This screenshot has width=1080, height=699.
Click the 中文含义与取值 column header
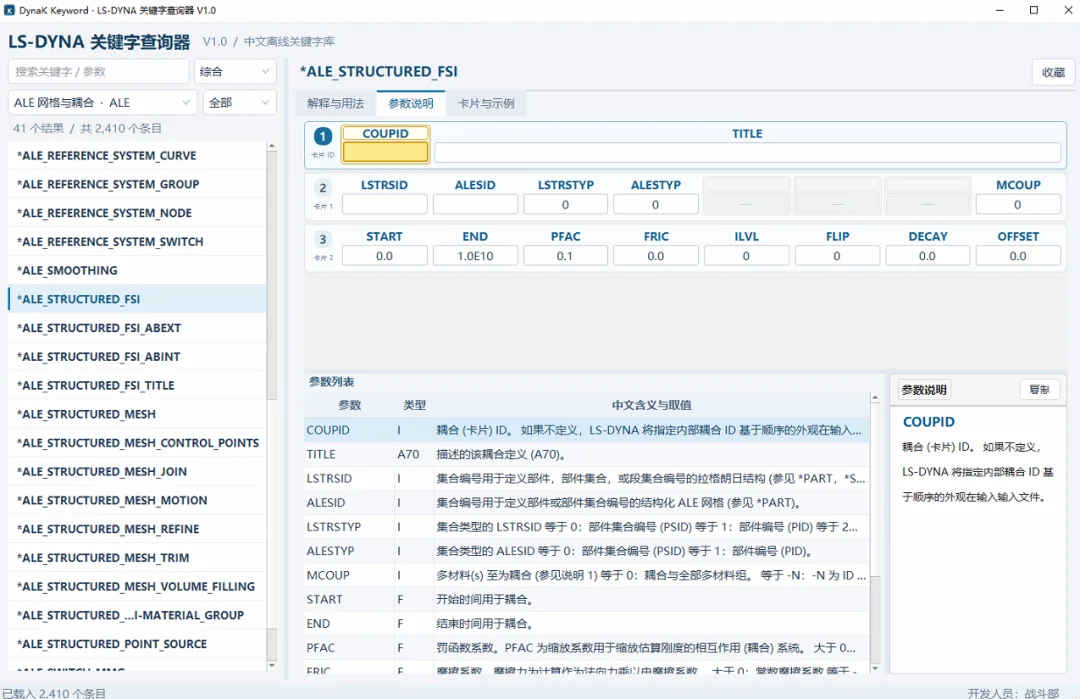click(651, 405)
